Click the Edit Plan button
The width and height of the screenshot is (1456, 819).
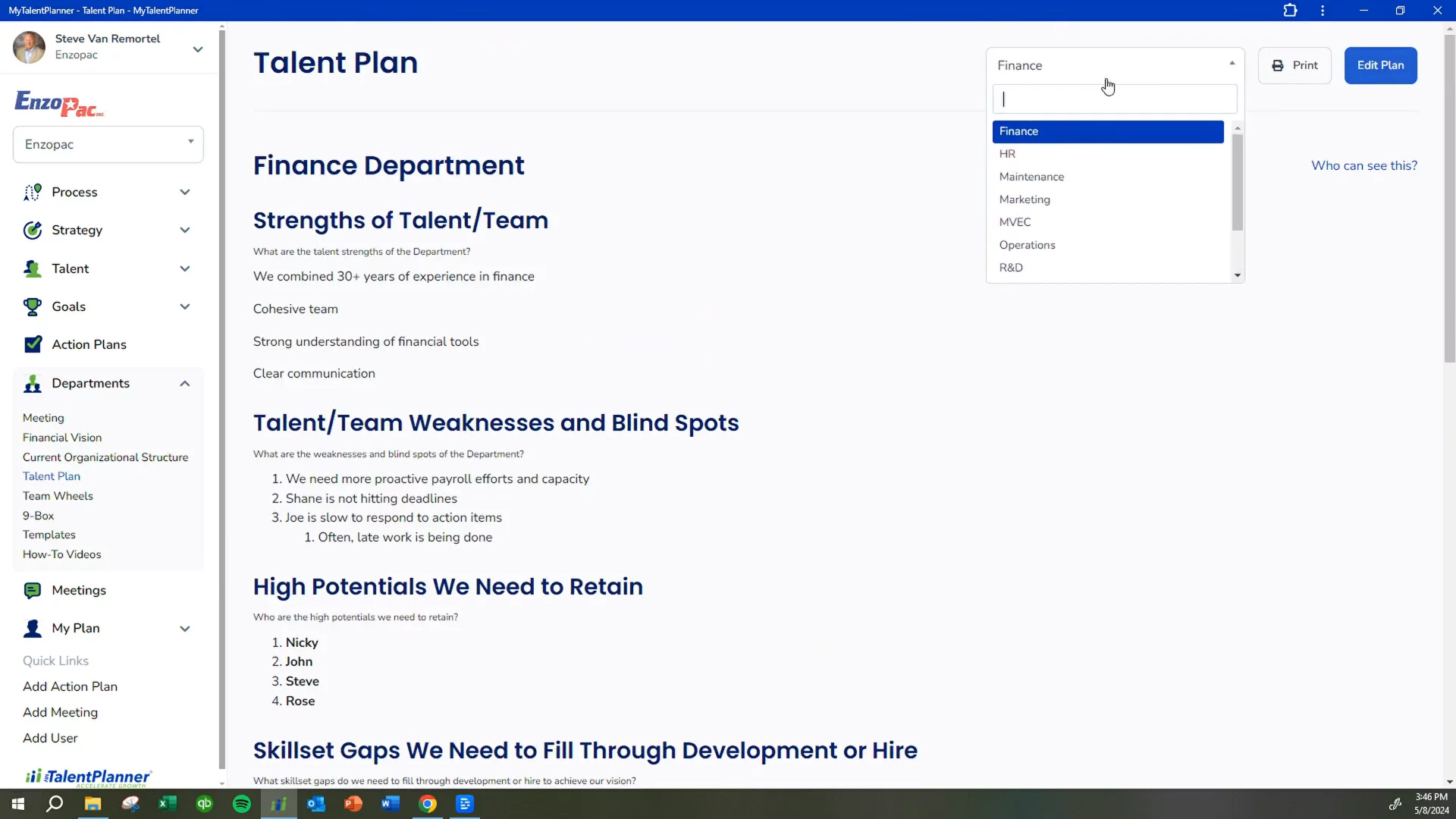[1380, 65]
